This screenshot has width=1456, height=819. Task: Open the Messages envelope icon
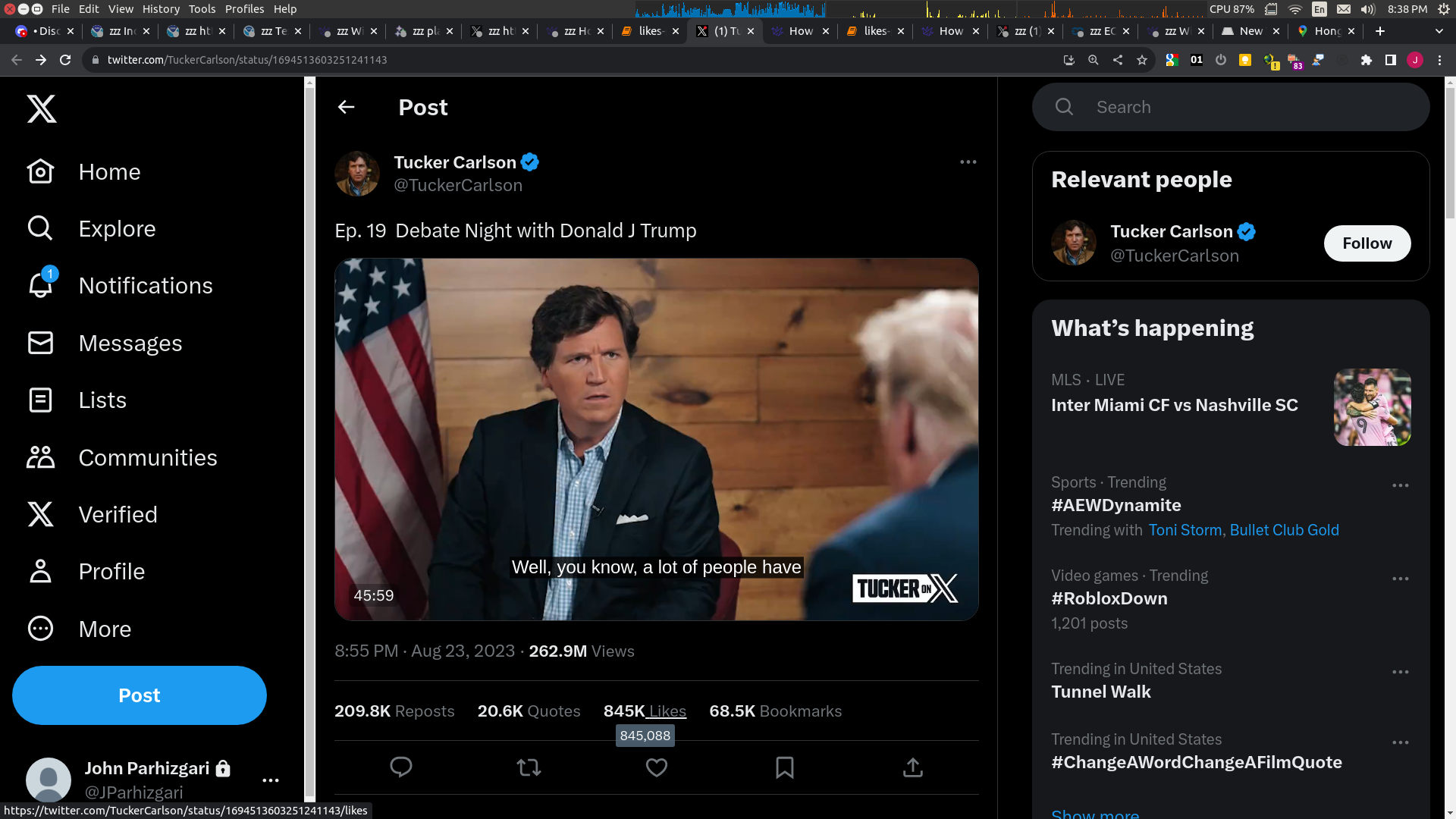[40, 343]
